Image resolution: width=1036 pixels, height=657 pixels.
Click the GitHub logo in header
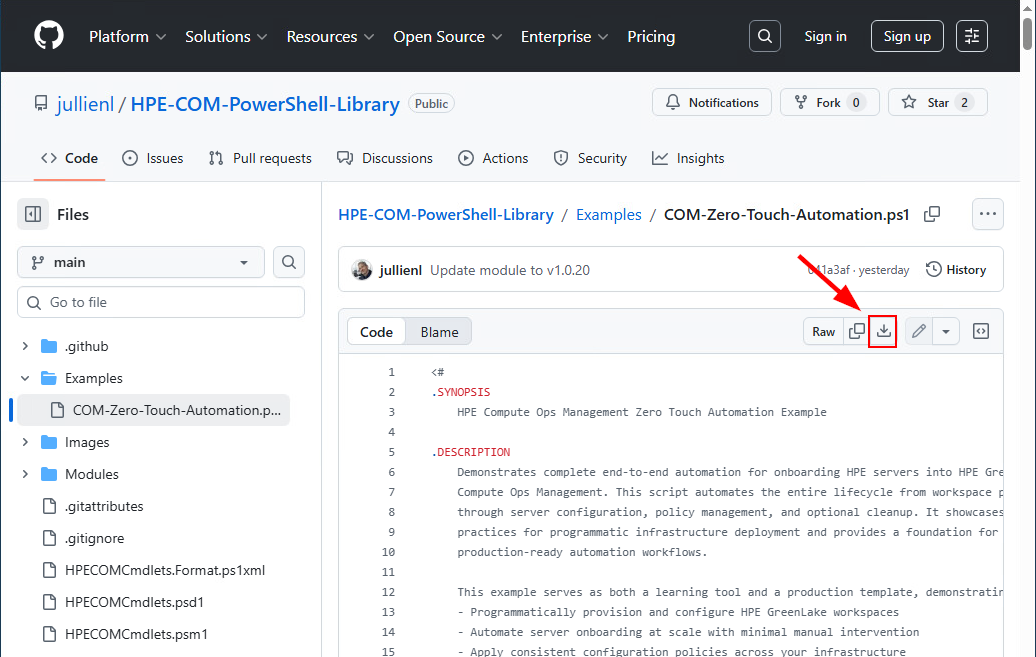(49, 36)
